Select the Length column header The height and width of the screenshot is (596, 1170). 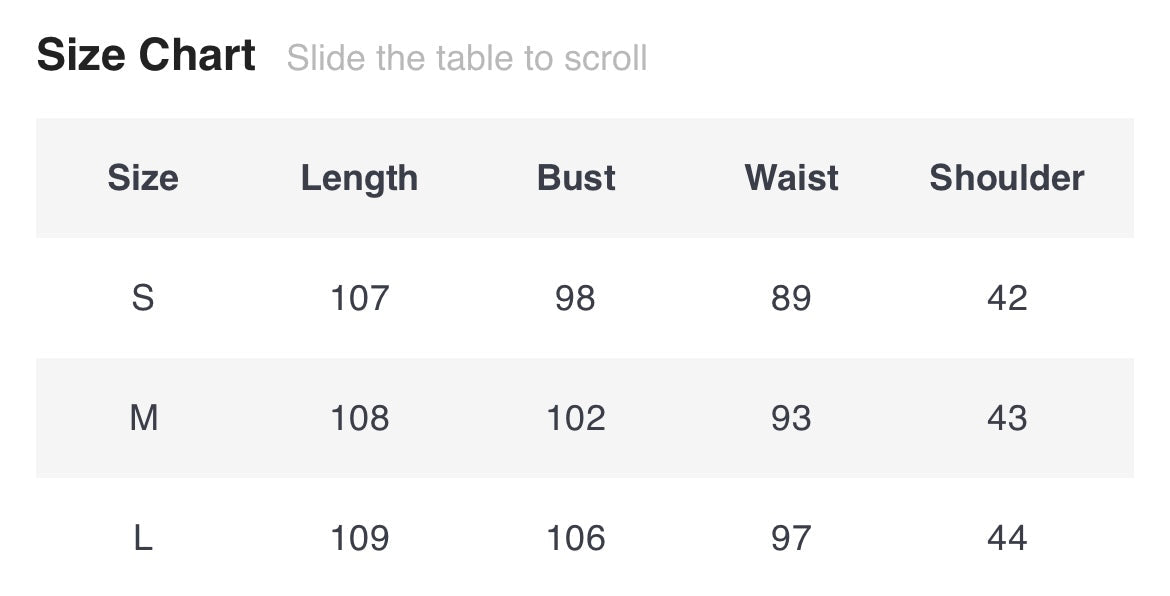[359, 178]
